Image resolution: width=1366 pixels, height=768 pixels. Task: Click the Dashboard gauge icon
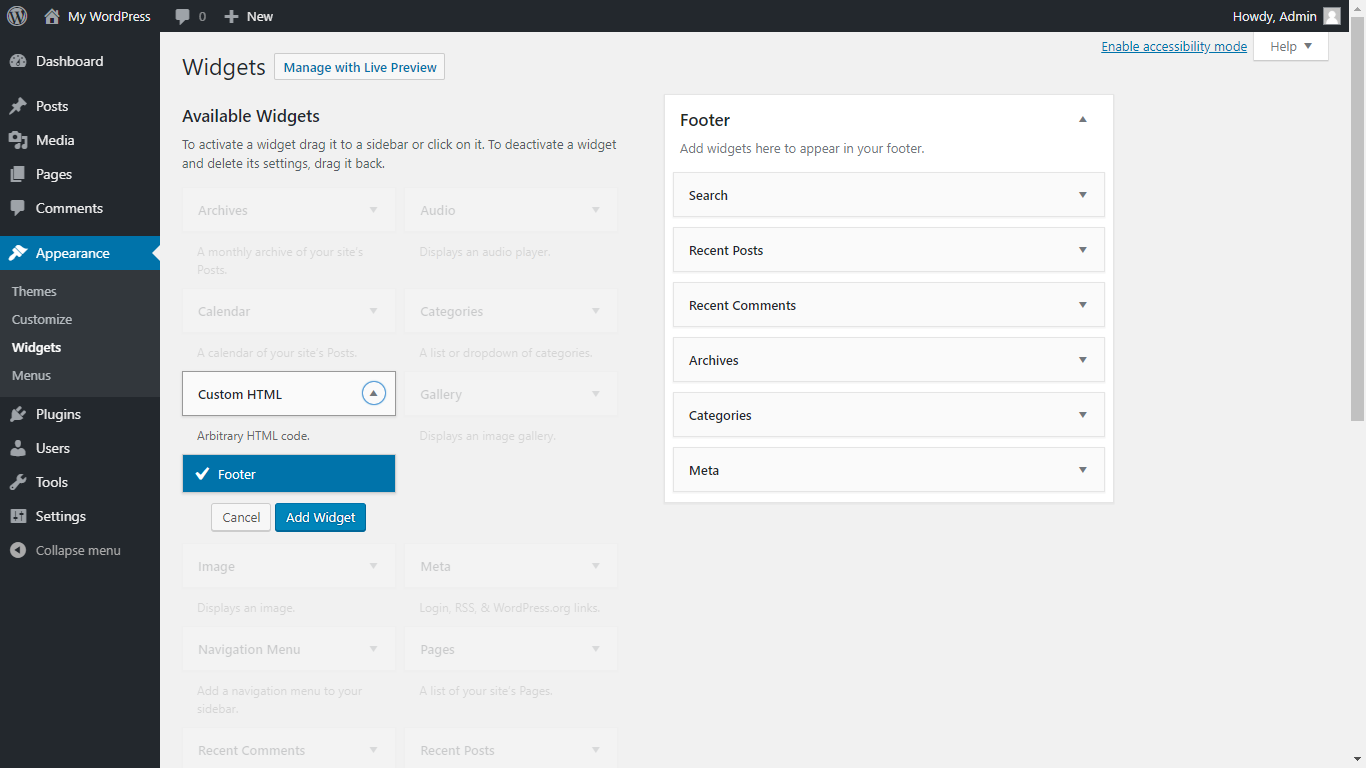pos(18,61)
